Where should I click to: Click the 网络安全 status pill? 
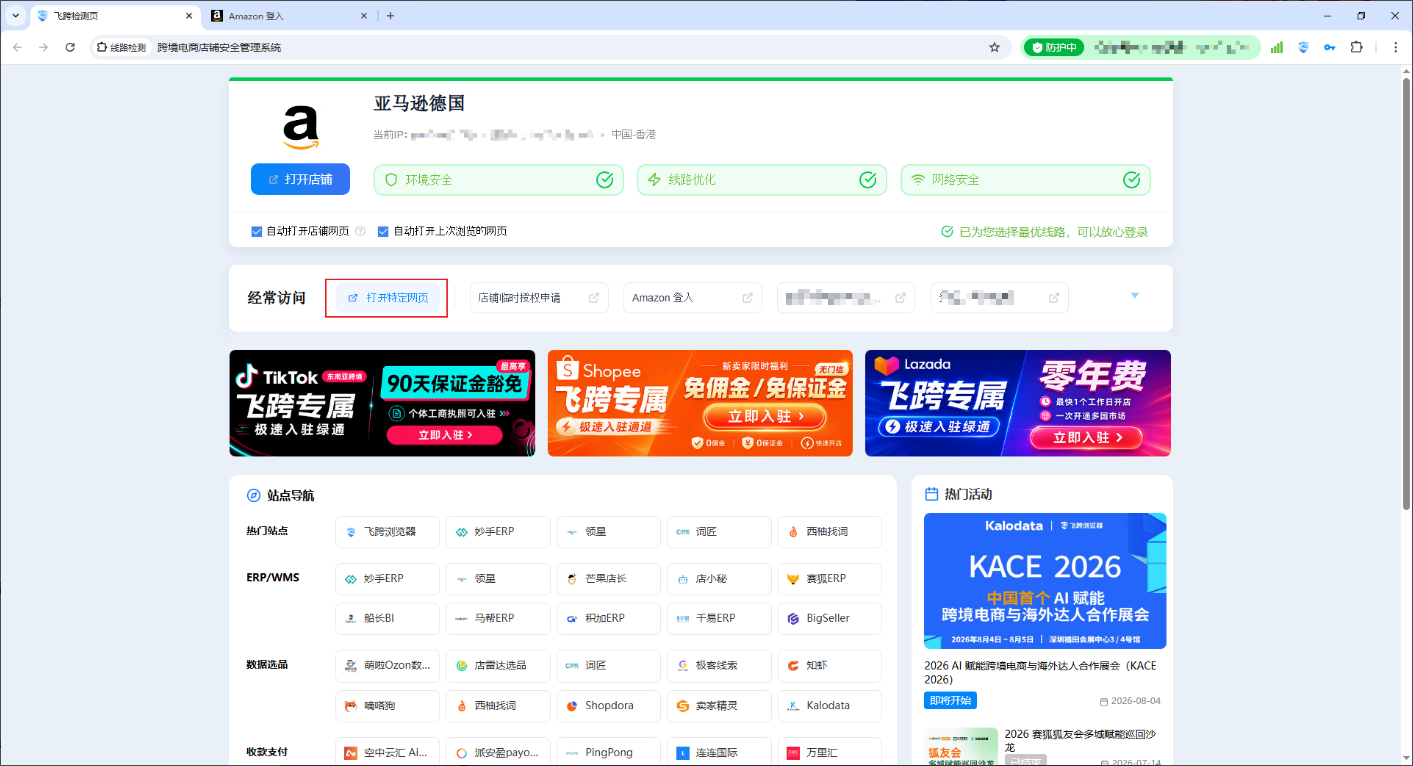pyautogui.click(x=1026, y=180)
